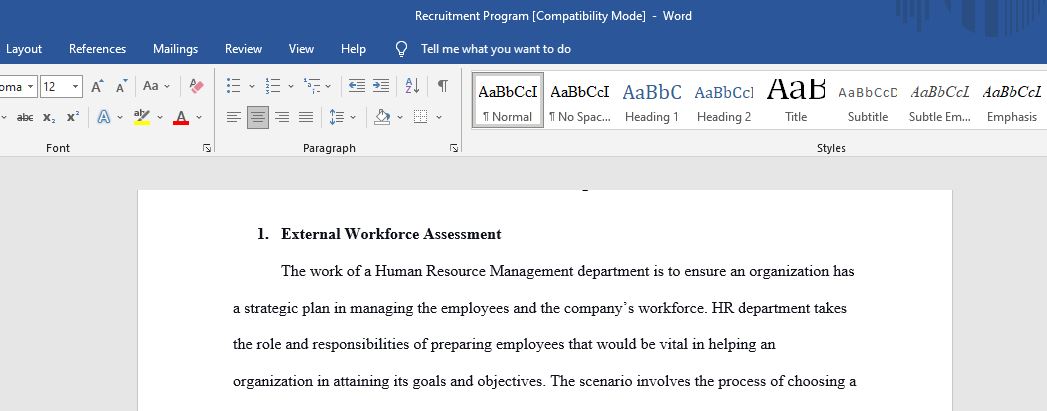Toggle subscript formatting

[49, 117]
